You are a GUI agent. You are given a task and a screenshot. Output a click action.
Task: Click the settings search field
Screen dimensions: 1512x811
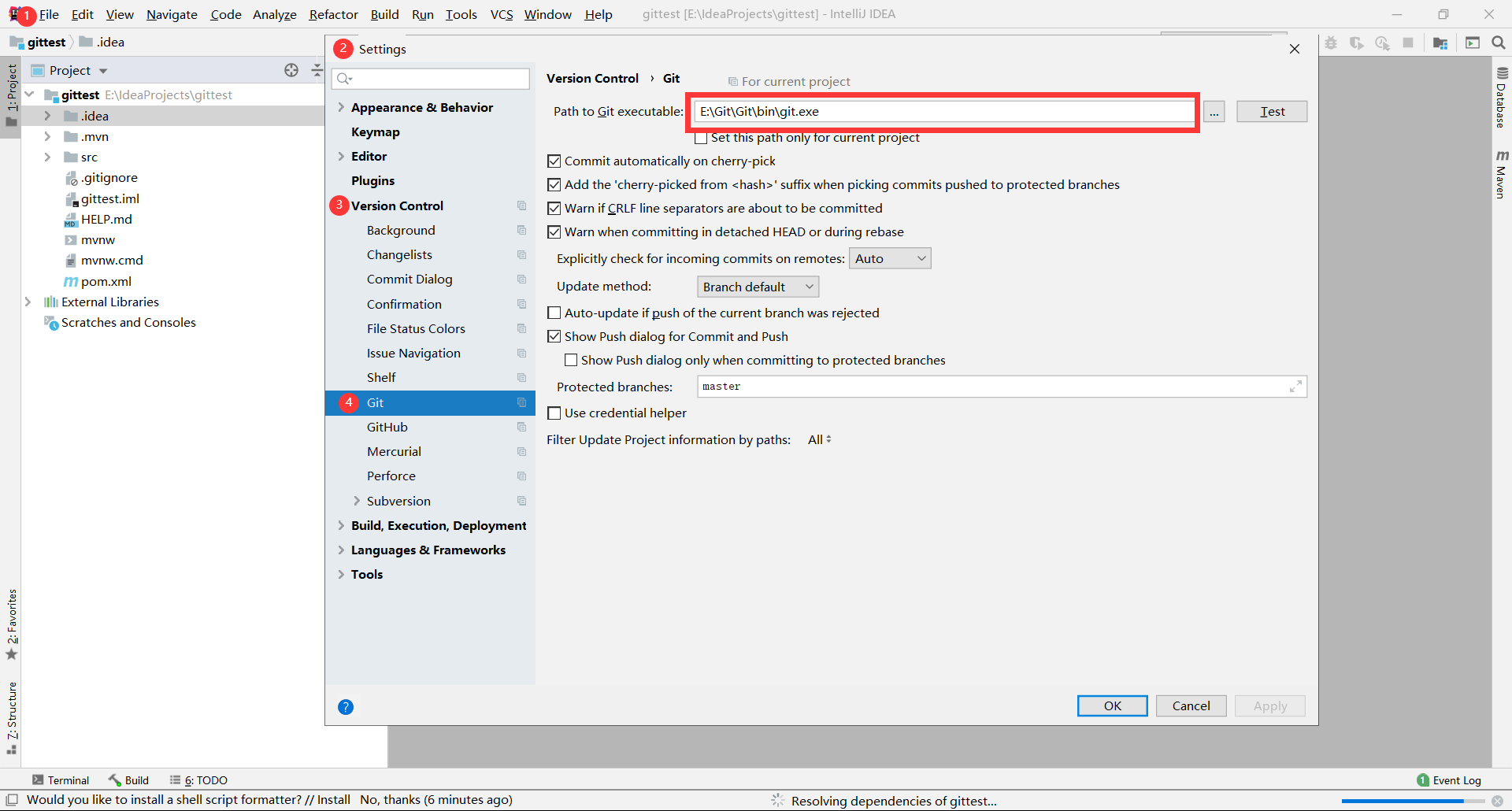431,79
